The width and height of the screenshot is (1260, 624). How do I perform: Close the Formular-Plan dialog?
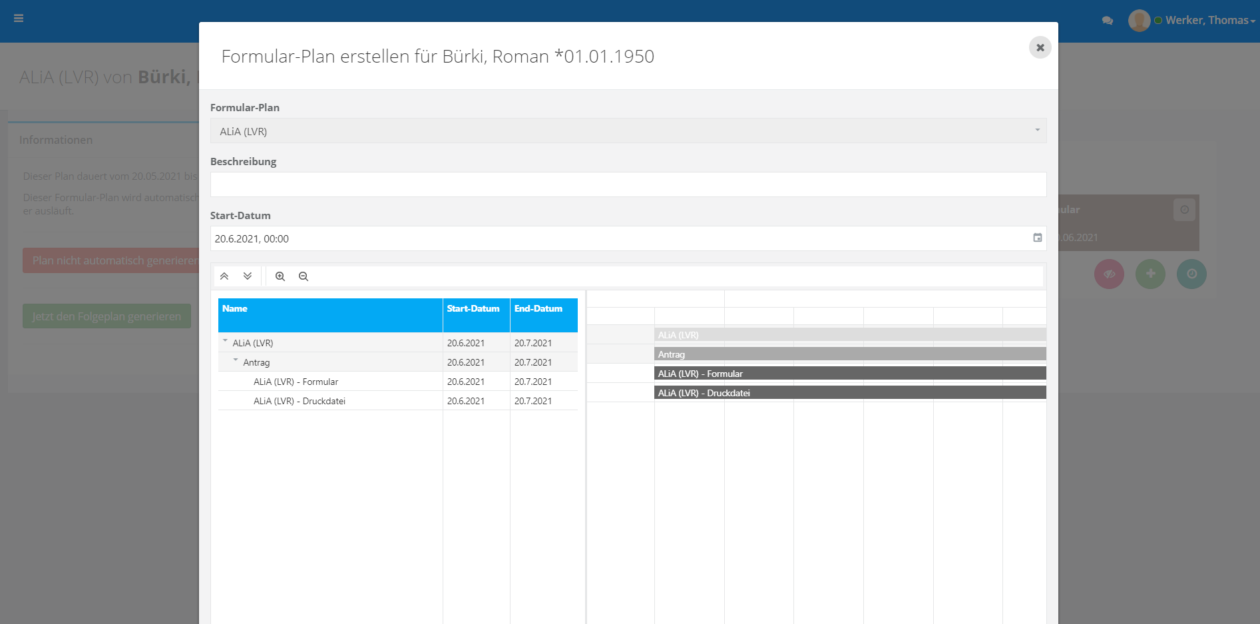click(1040, 48)
